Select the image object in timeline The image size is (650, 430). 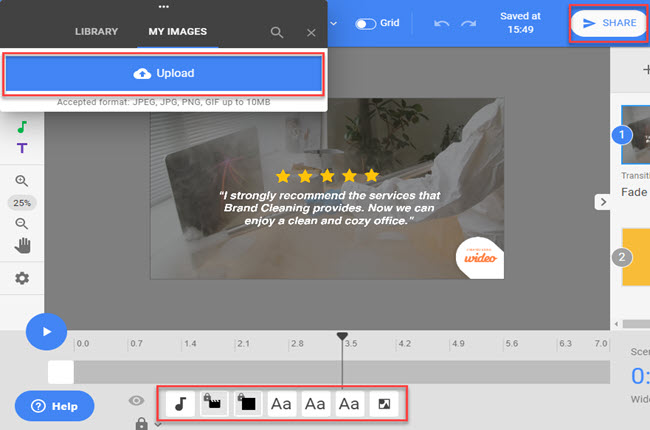[384, 403]
